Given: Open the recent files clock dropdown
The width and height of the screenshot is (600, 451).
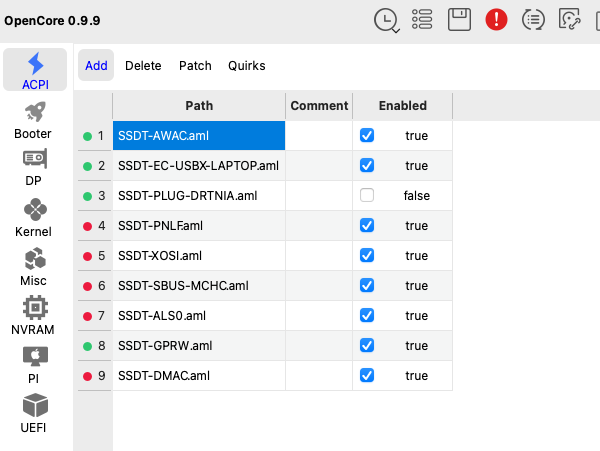Looking at the screenshot, I should coord(385,19).
